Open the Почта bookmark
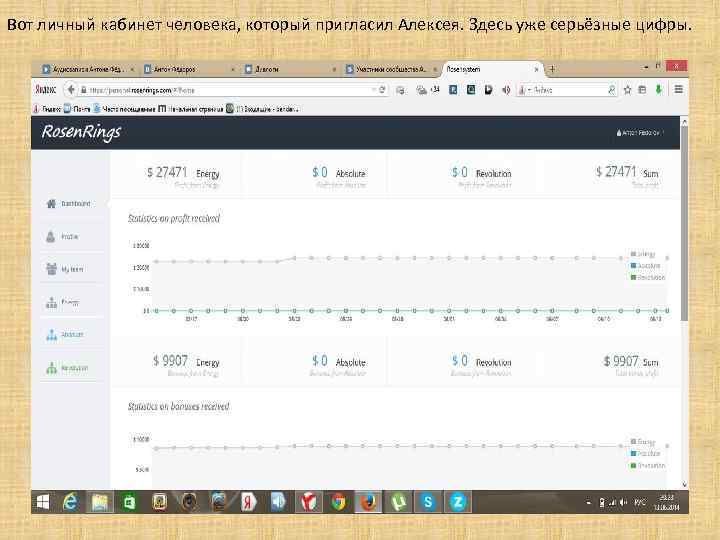720x540 pixels. tap(77, 109)
